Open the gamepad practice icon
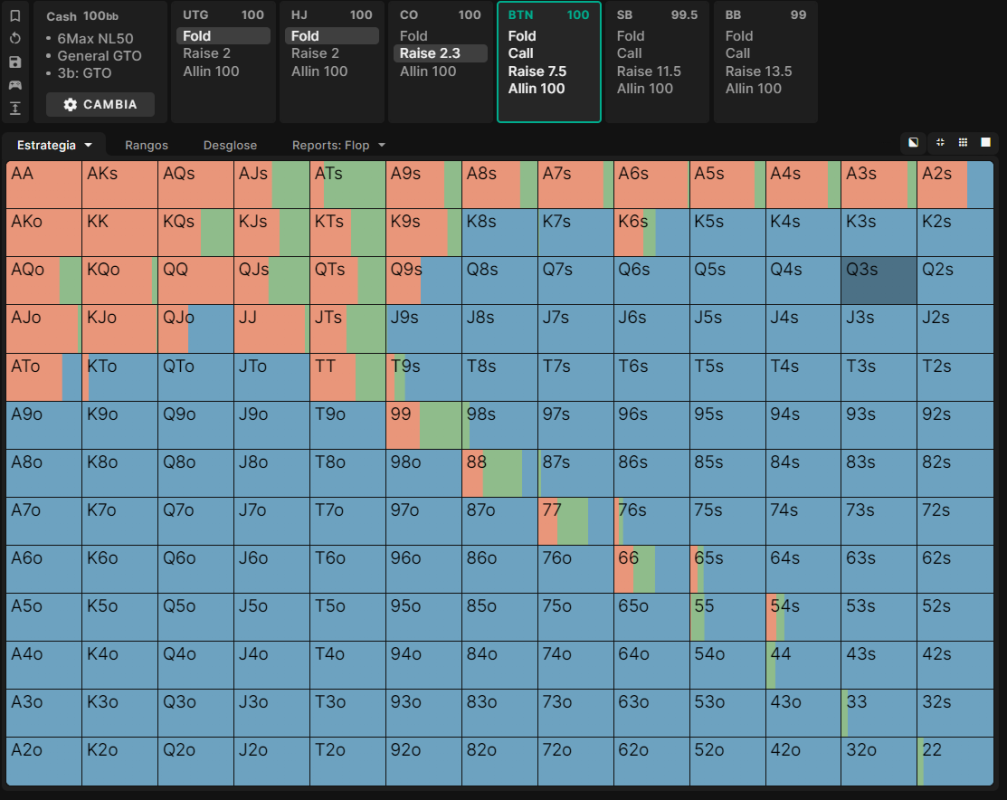1007x800 pixels. pos(15,85)
